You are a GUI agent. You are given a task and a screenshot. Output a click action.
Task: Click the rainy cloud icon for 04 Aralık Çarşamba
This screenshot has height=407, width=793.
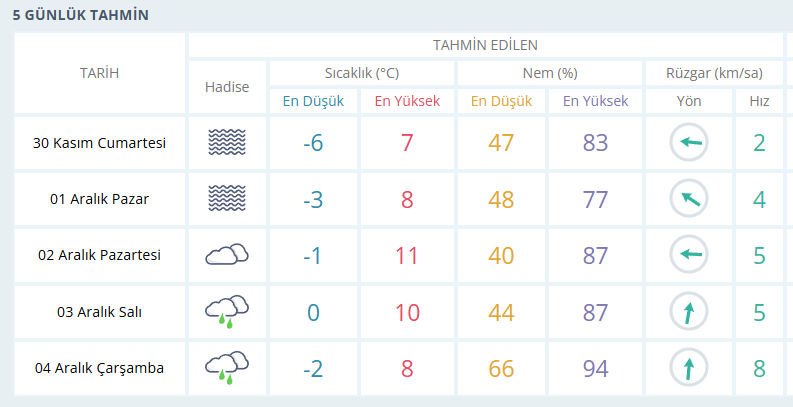226,367
